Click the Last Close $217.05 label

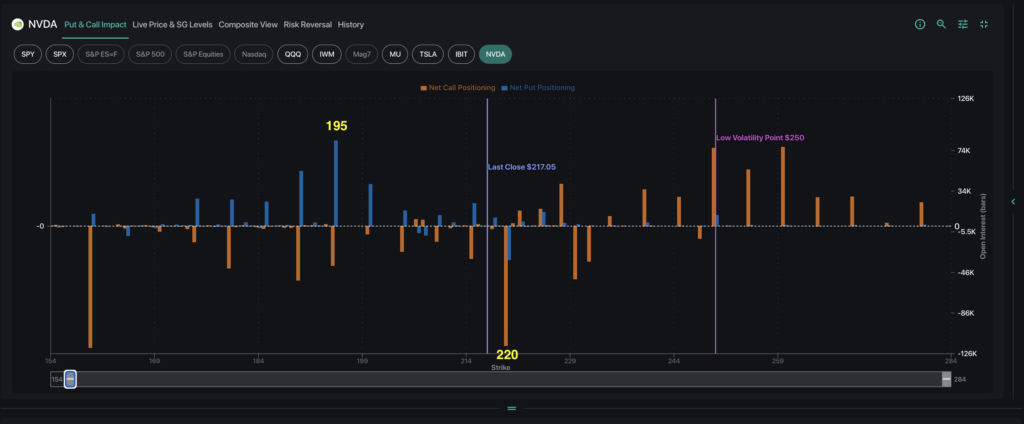tap(522, 167)
